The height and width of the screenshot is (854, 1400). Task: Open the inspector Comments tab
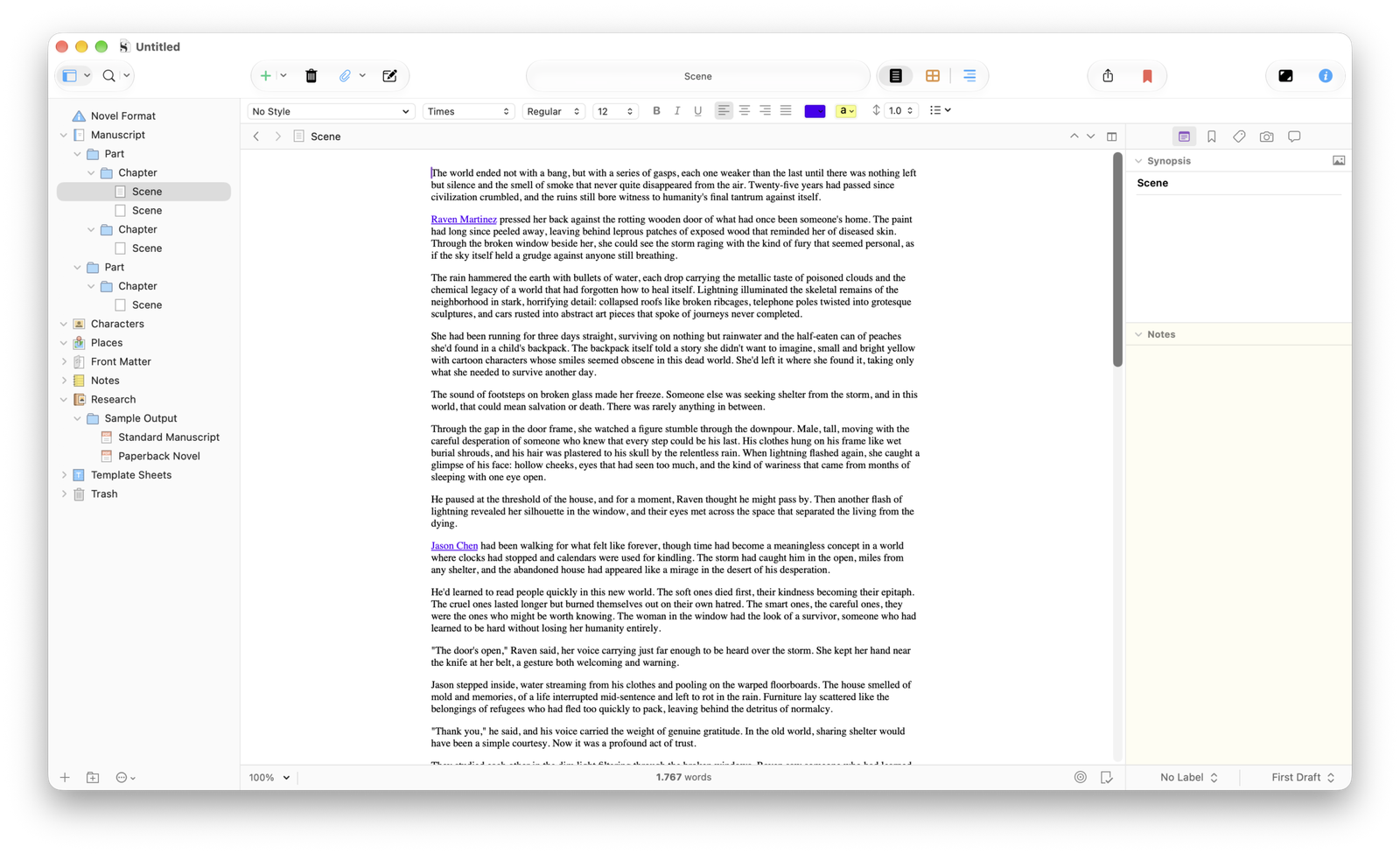1294,136
